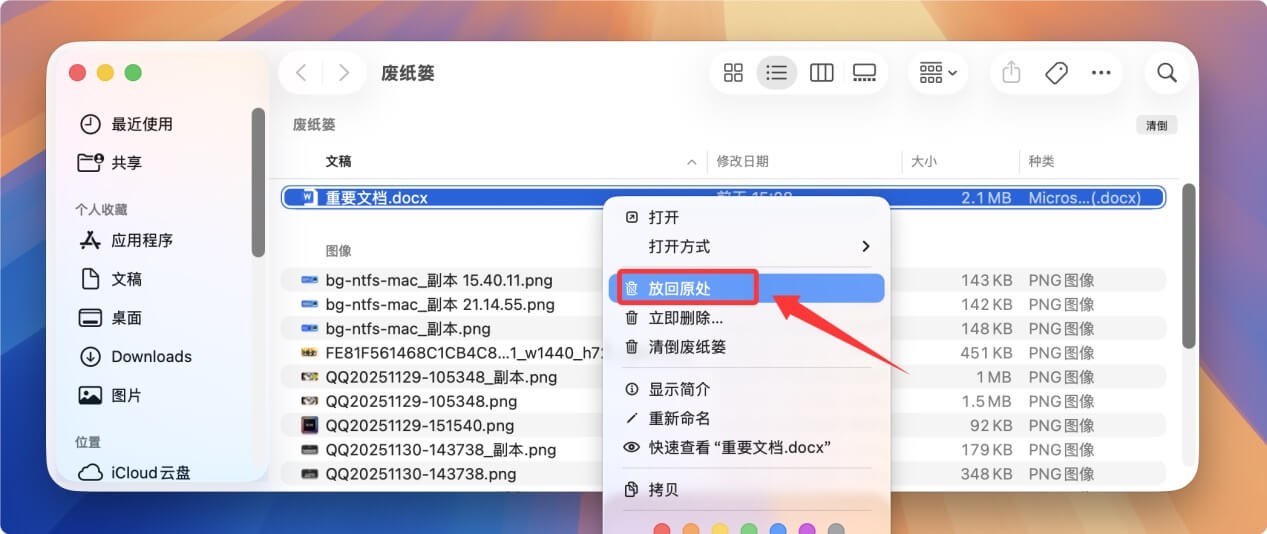The image size is (1267, 534).
Task: Go back using the left chevron
Action: point(301,73)
